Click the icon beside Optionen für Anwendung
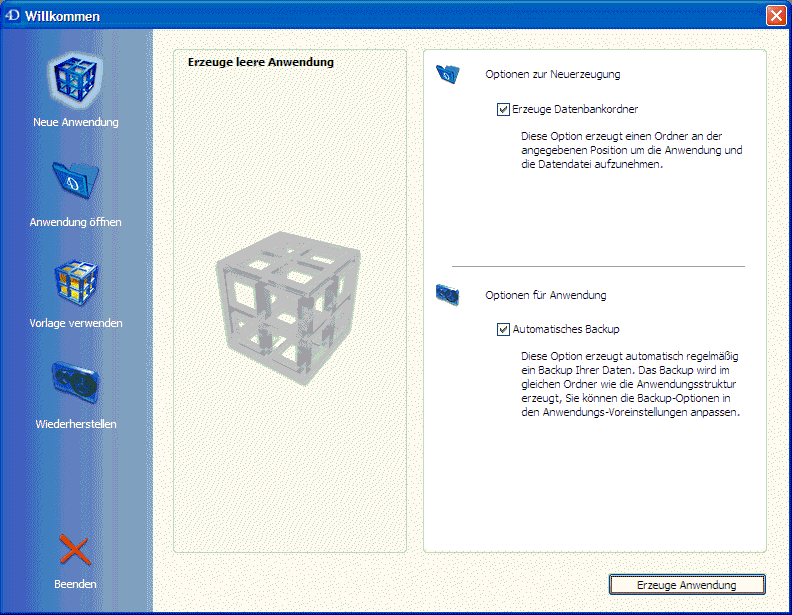This screenshot has height=615, width=792. [x=447, y=295]
